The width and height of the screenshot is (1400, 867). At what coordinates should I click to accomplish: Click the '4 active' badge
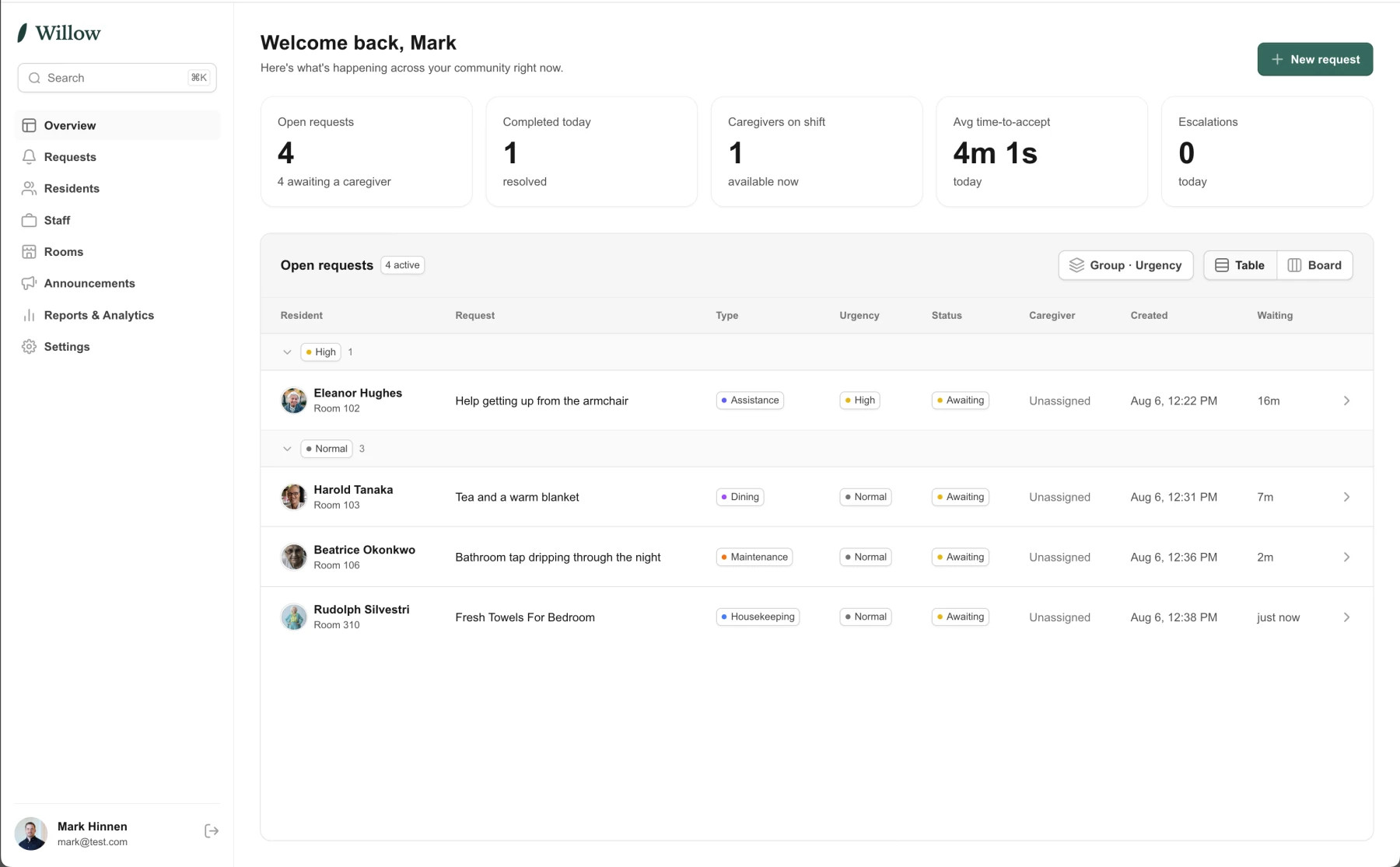coord(402,265)
